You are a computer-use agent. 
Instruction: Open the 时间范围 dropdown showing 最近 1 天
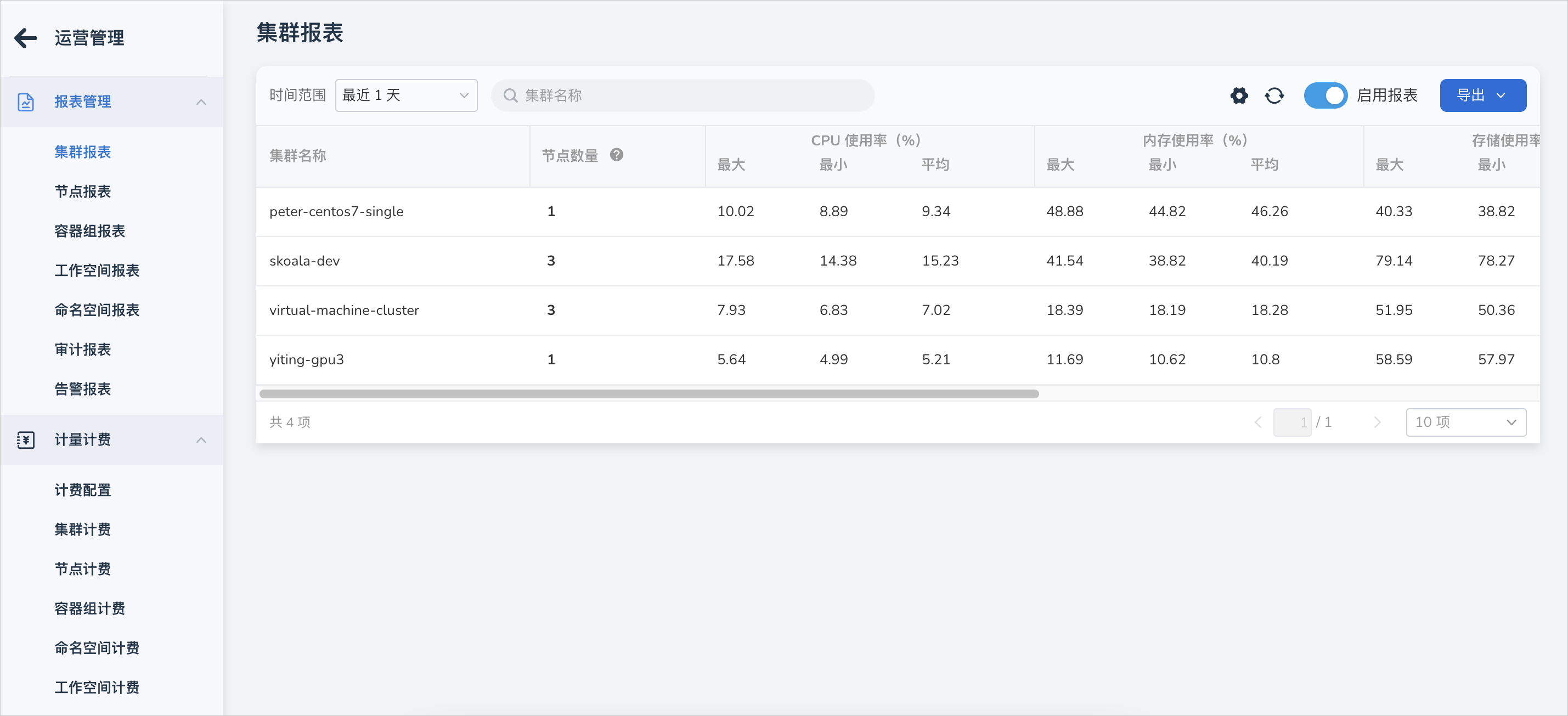pos(406,95)
